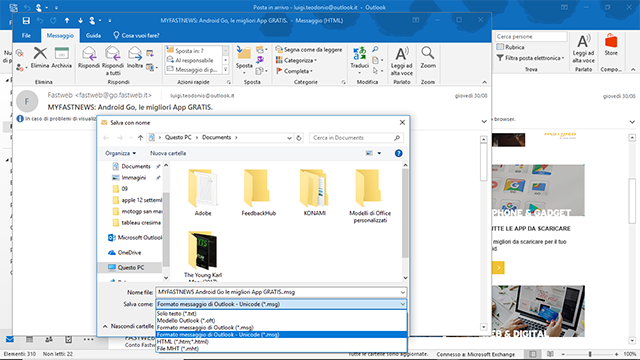Go to next item down arrow

(80, 20)
